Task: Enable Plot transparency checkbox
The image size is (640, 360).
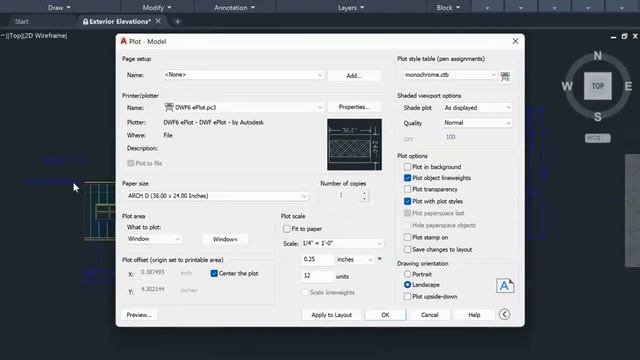Action: (x=407, y=189)
